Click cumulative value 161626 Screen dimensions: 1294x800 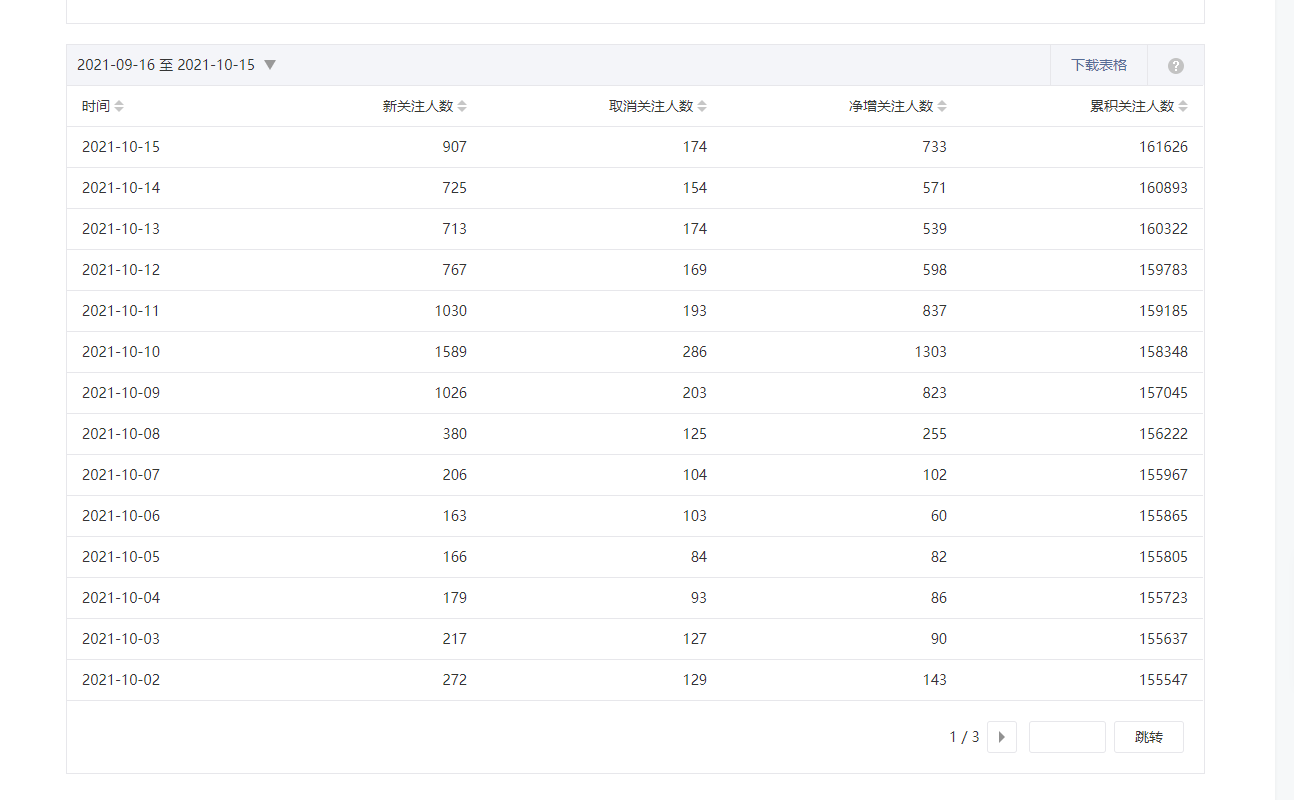point(1163,147)
